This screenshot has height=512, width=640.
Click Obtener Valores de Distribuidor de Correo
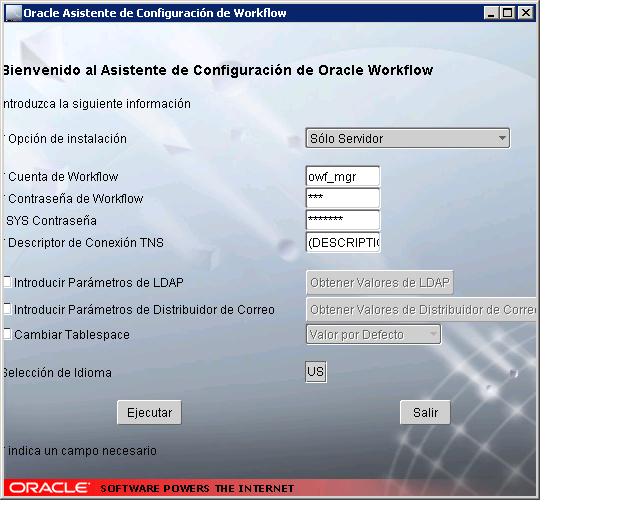tap(421, 309)
